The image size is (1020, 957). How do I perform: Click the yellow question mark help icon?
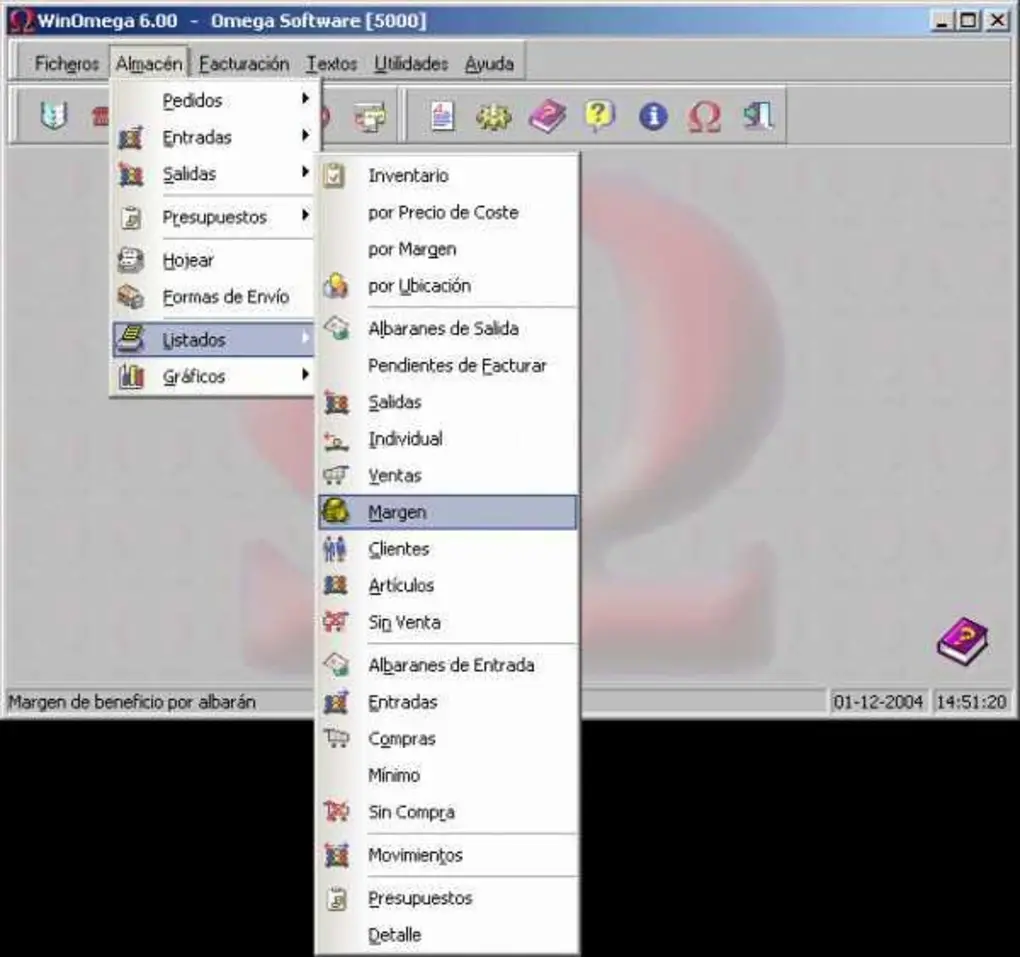(598, 117)
